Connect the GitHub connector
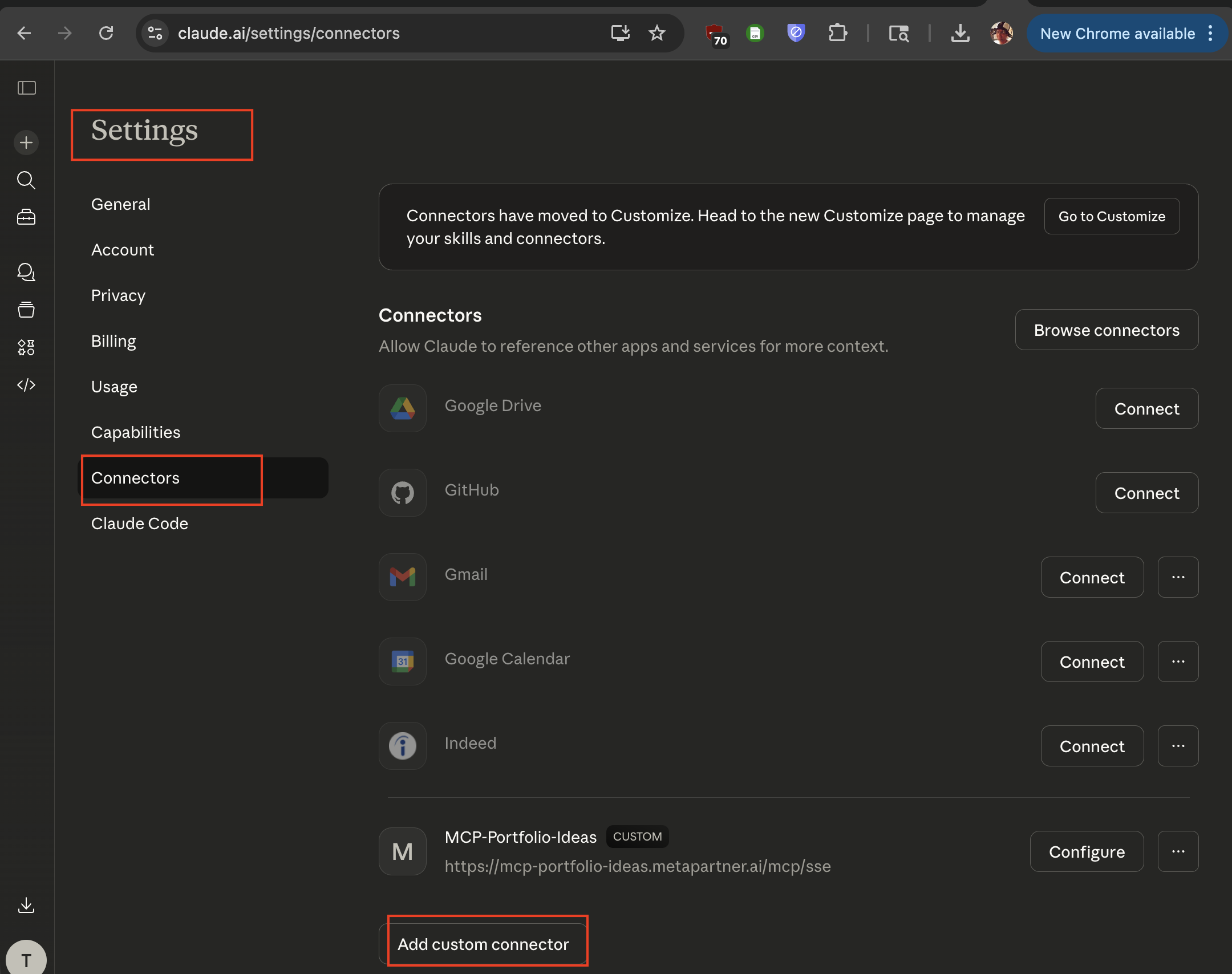The height and width of the screenshot is (974, 1232). (1146, 493)
